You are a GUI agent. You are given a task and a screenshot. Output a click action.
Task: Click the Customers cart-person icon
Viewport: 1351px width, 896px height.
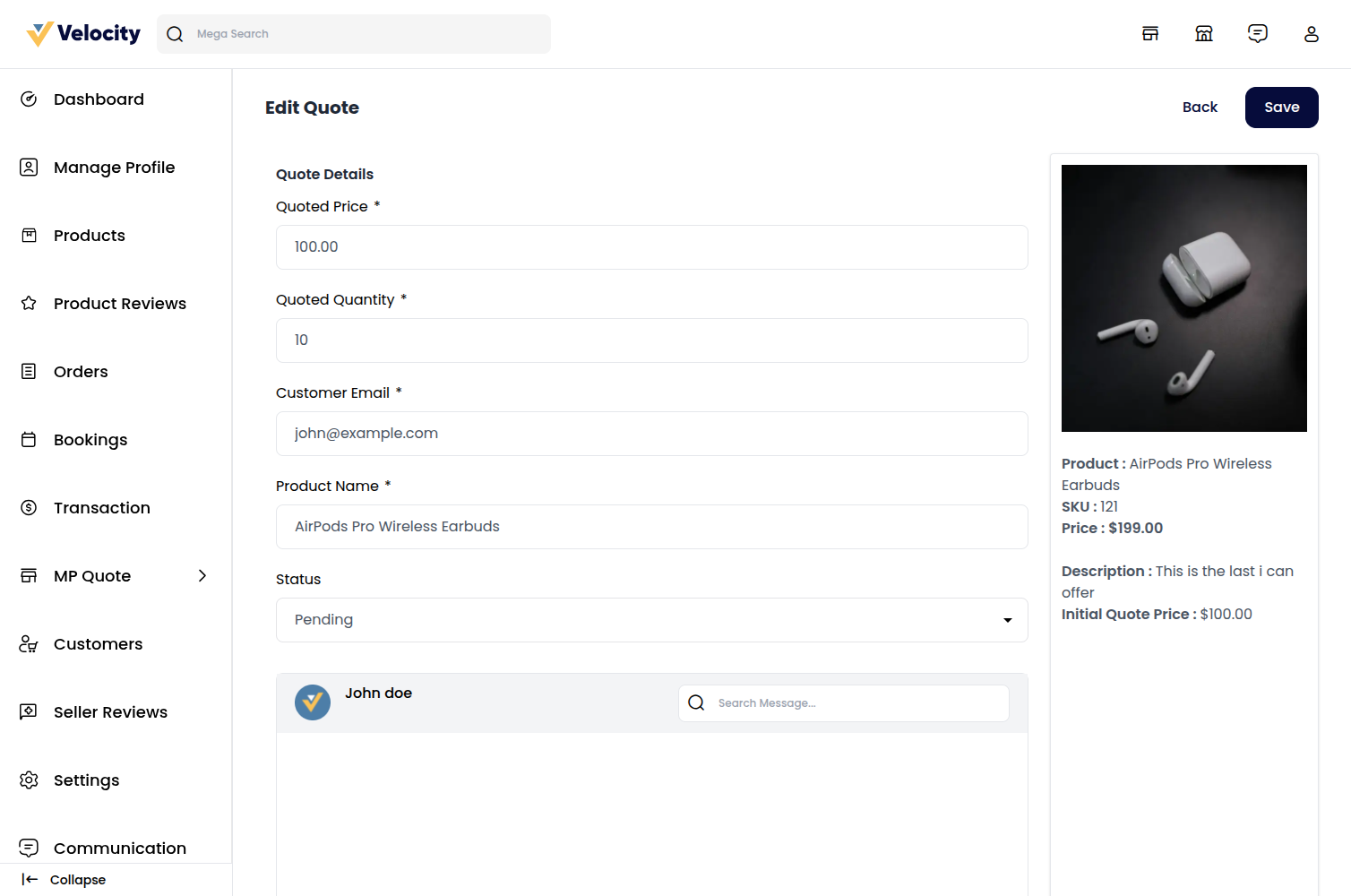pyautogui.click(x=29, y=644)
